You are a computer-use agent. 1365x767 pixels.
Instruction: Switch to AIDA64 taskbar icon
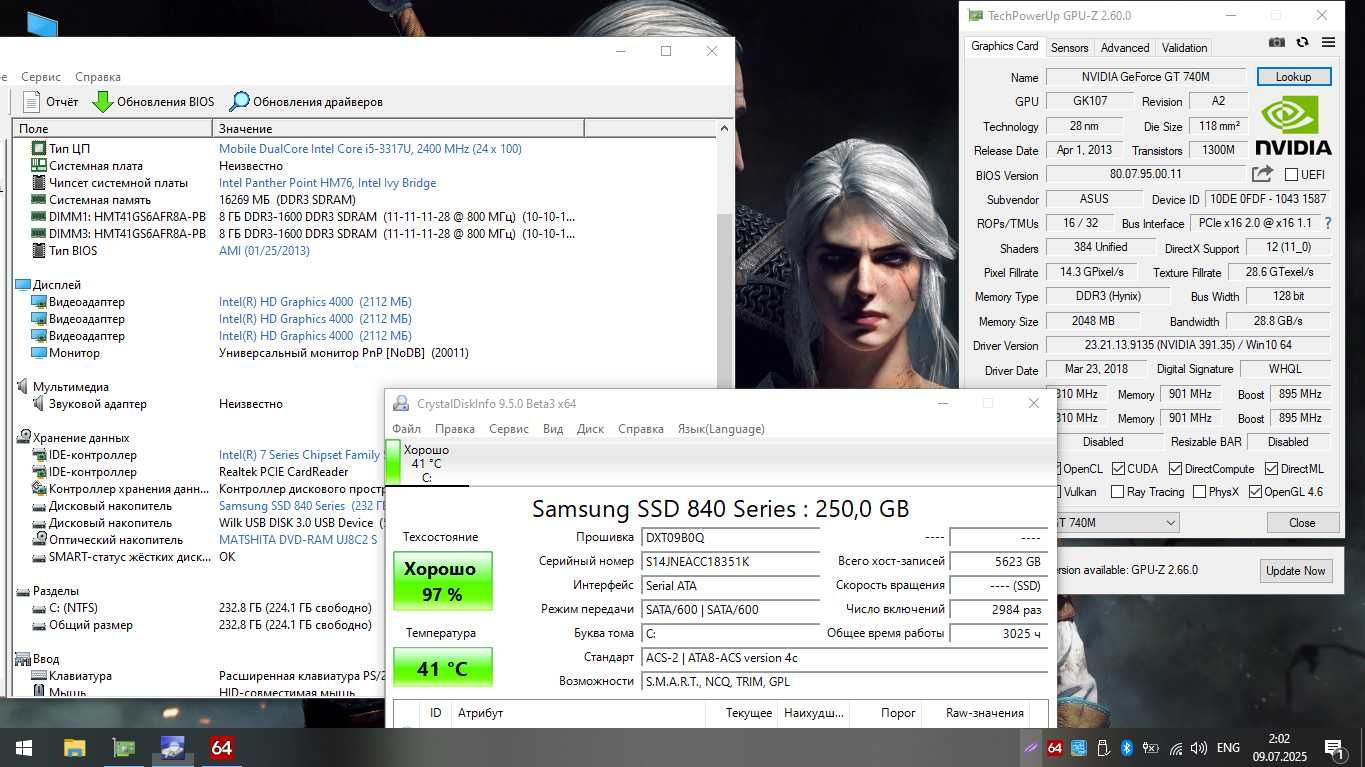coord(222,747)
